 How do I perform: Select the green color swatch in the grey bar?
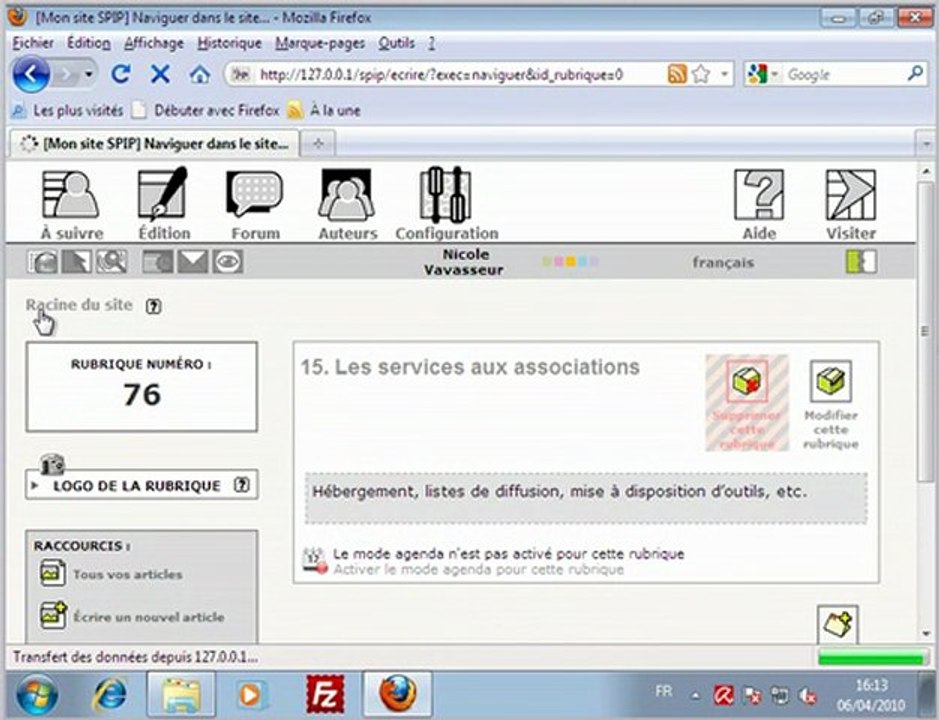coord(547,262)
